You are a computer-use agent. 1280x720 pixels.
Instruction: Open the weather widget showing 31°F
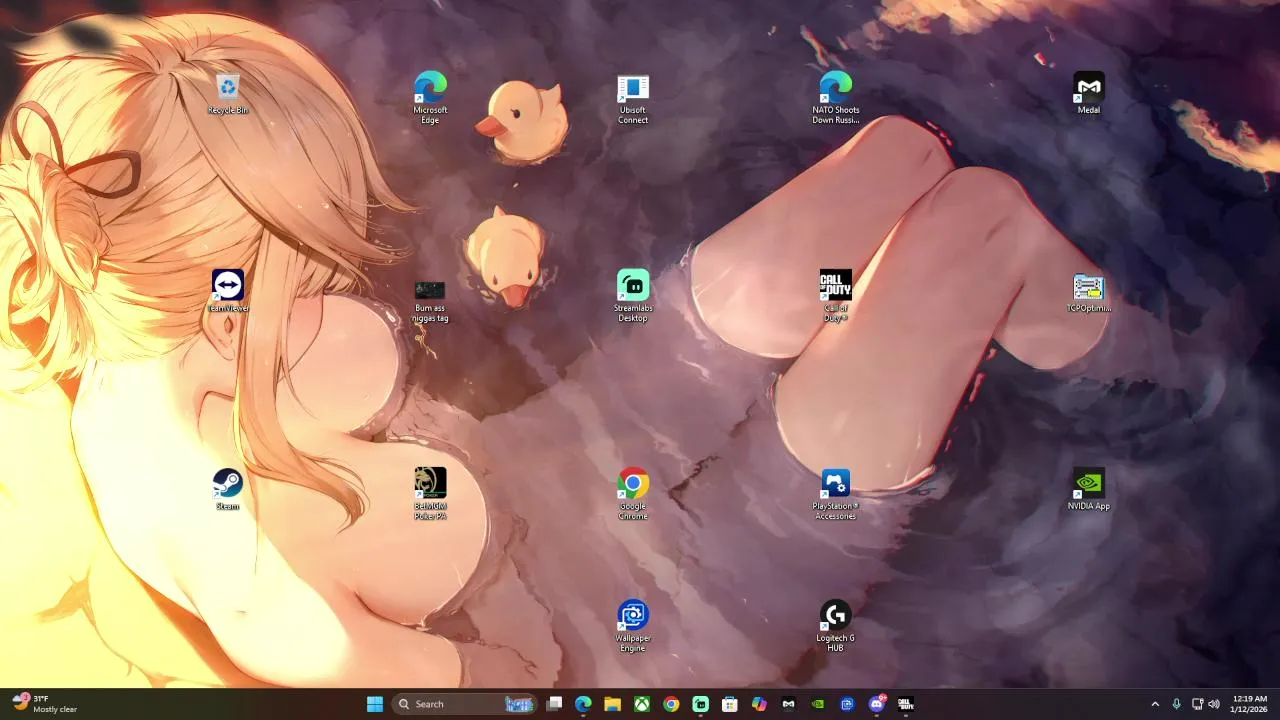pyautogui.click(x=45, y=704)
